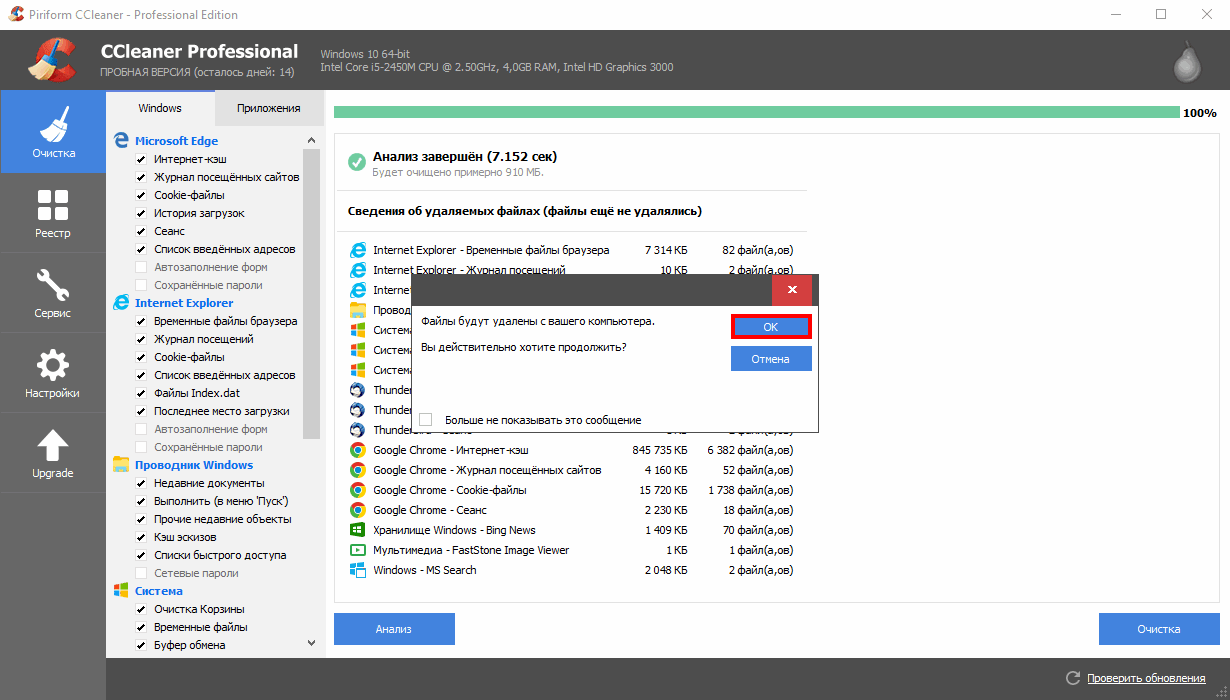Confirm deletion with OK button

click(771, 327)
